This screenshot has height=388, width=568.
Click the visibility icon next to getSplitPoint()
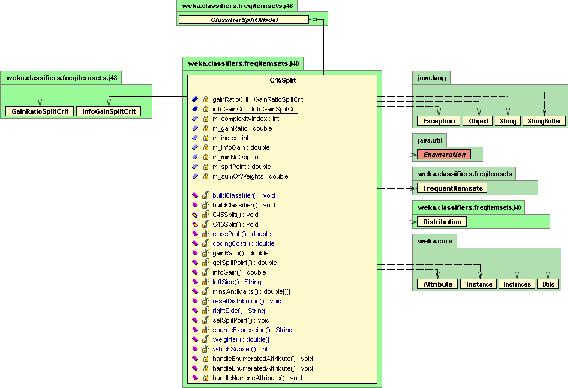(x=205, y=263)
